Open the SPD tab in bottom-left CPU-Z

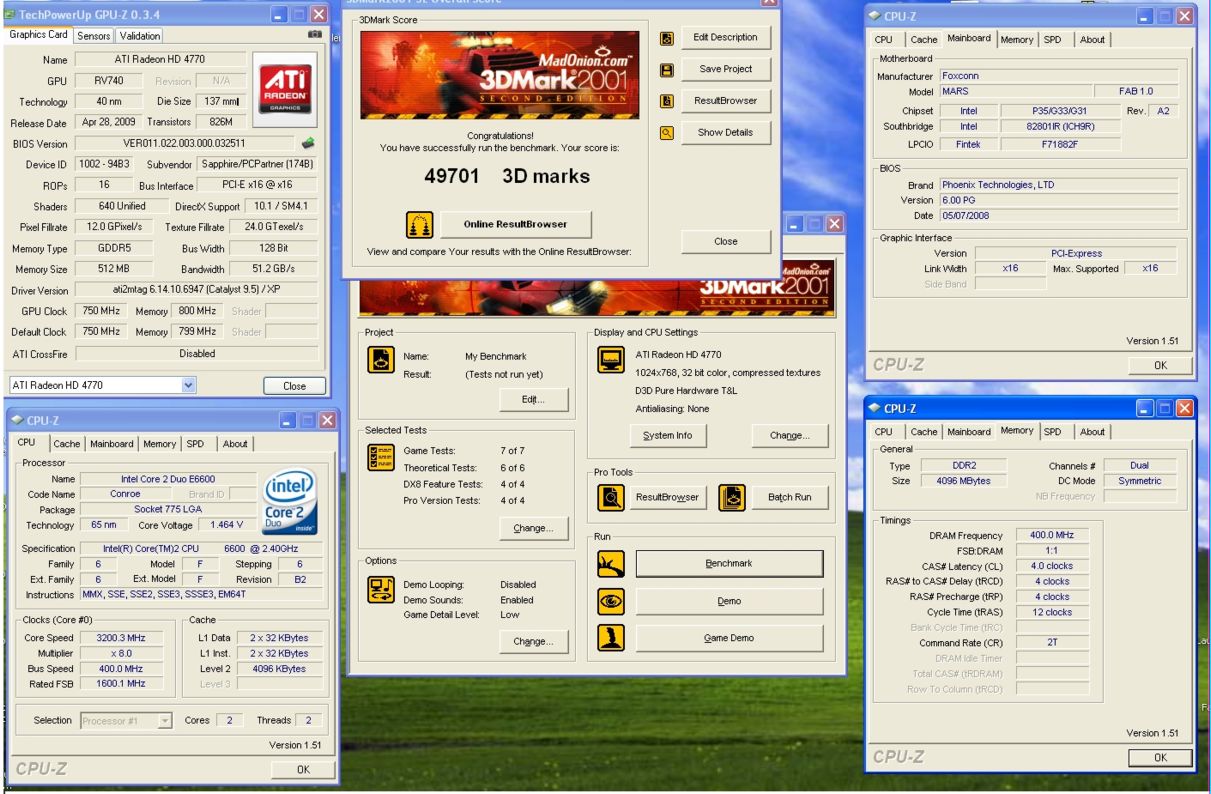click(196, 444)
